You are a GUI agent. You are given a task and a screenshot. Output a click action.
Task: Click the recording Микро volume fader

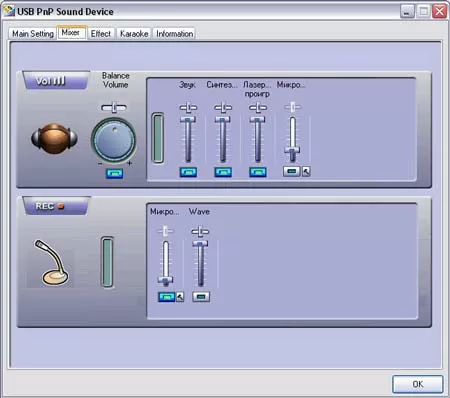pos(166,279)
